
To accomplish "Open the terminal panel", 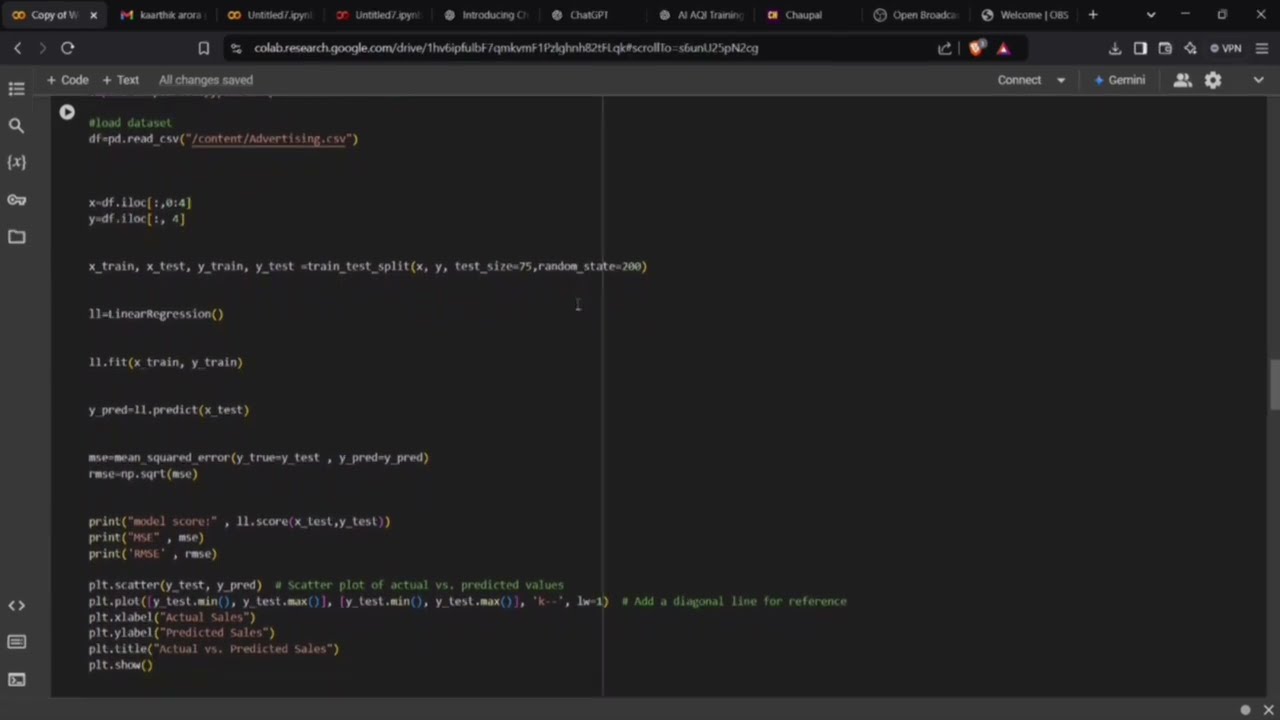I will point(16,679).
